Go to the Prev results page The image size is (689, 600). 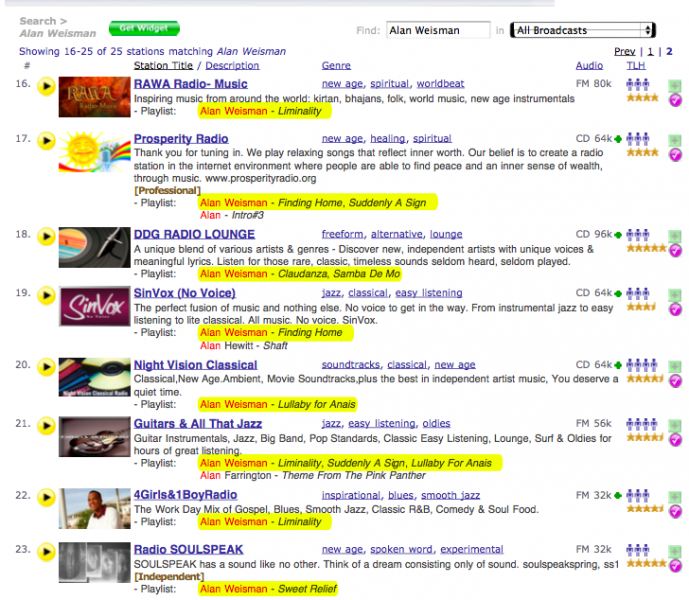point(624,51)
